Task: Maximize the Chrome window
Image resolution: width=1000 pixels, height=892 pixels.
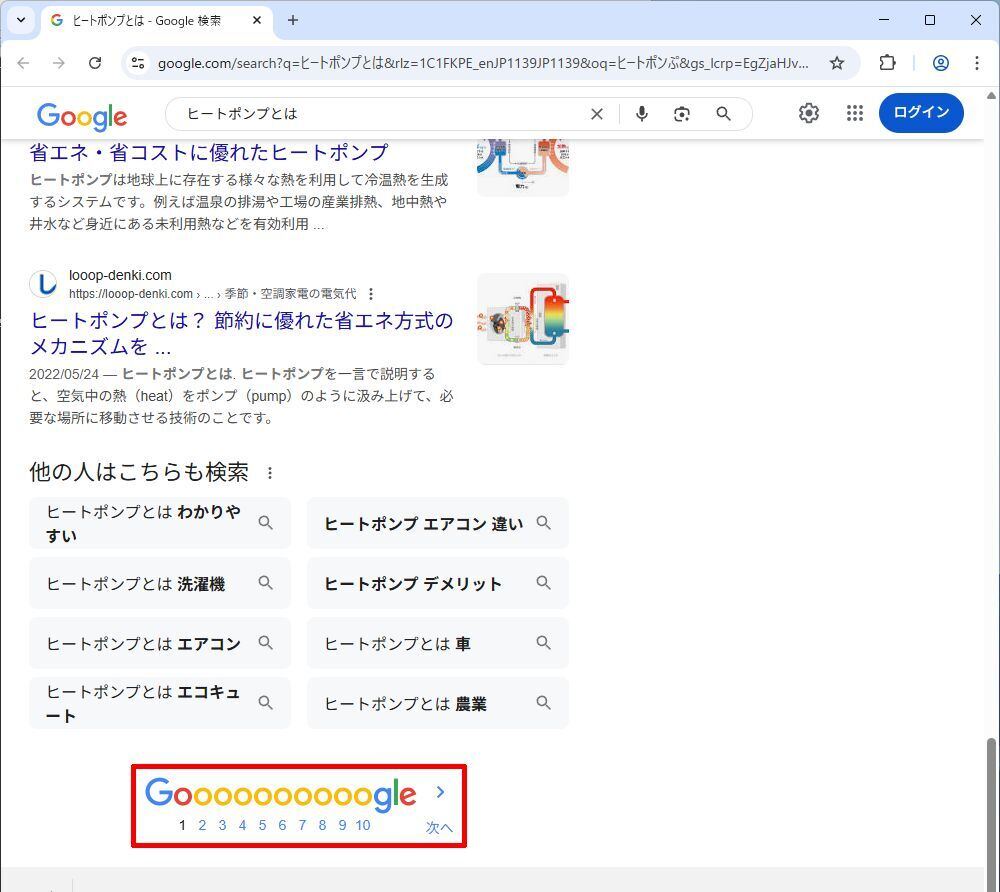Action: click(x=930, y=20)
